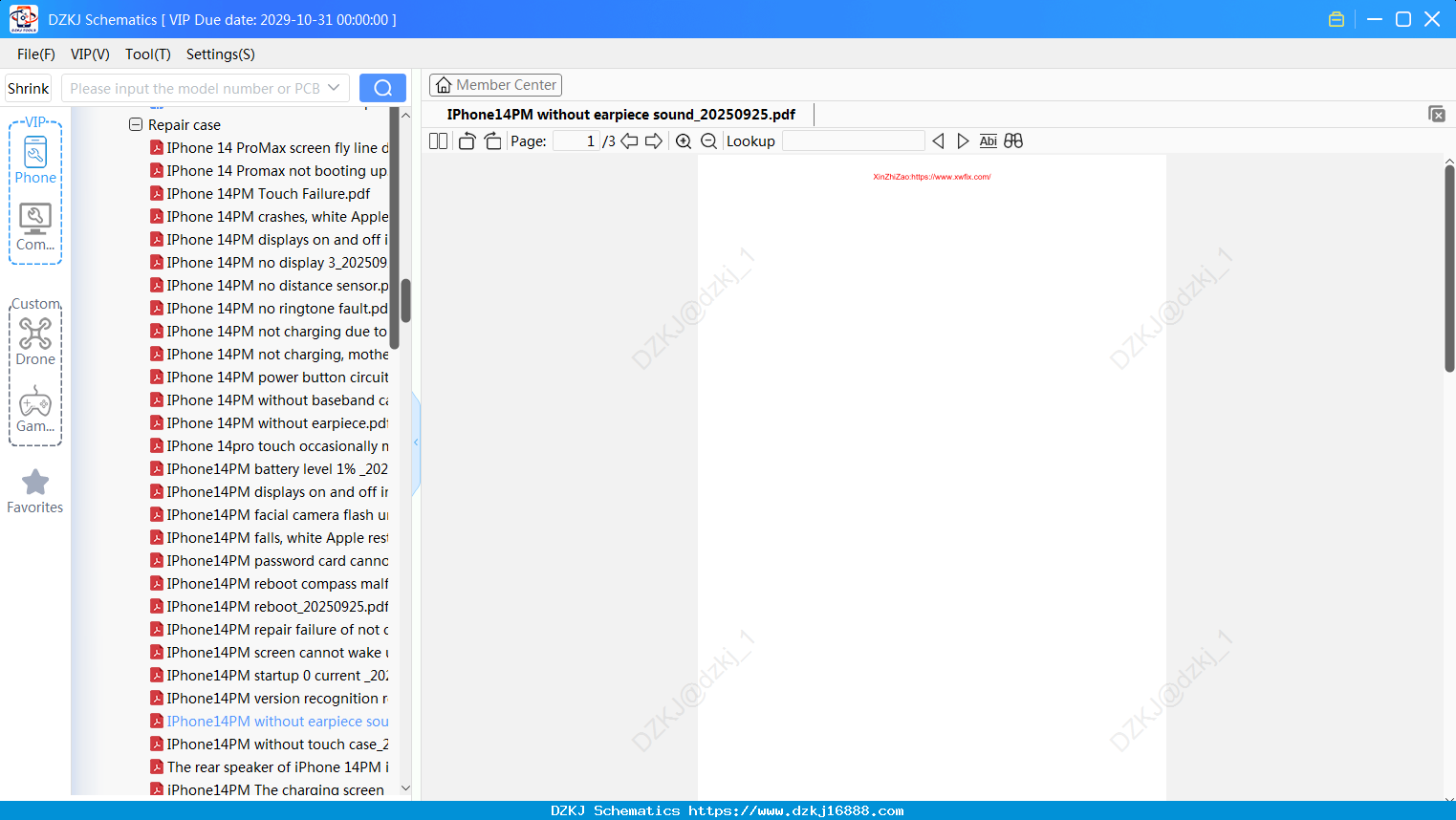
Task: Collapse the left panel with splitter handle
Action: (416, 442)
